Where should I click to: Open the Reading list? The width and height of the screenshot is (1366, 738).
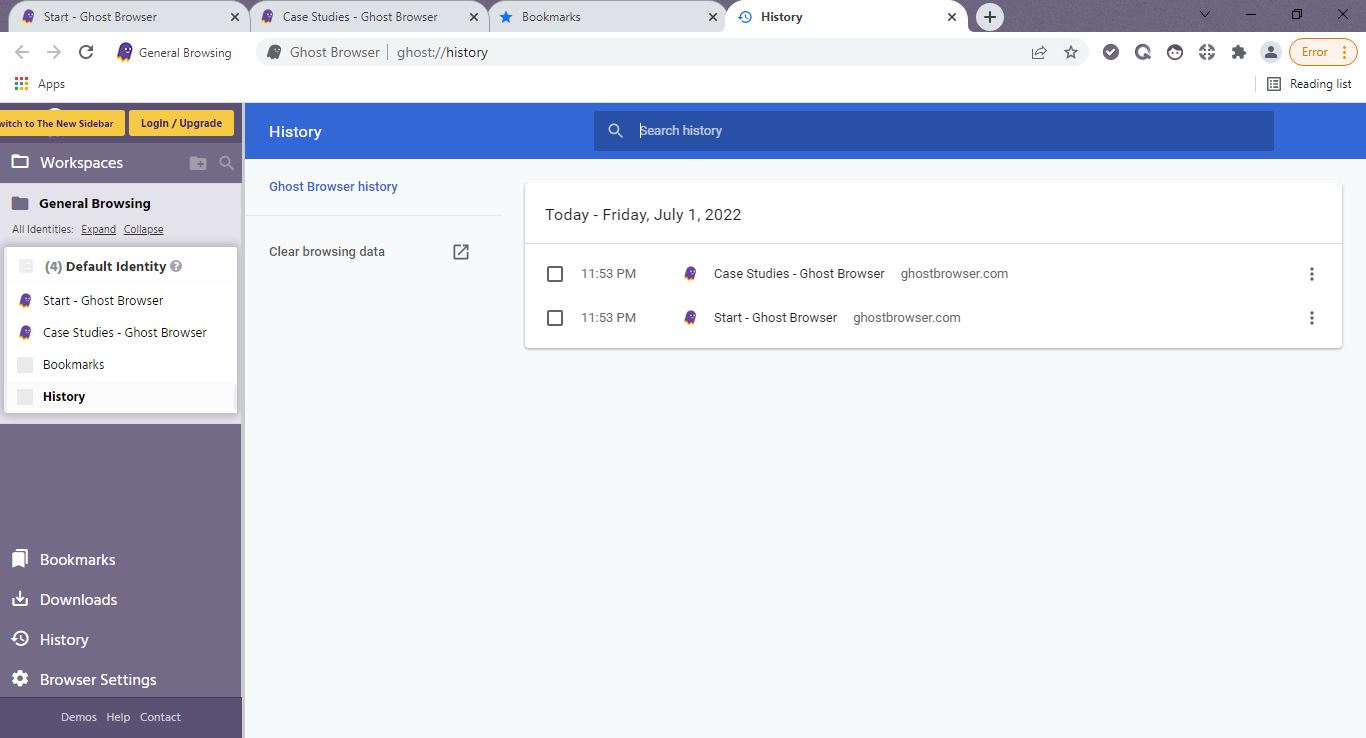point(1309,84)
